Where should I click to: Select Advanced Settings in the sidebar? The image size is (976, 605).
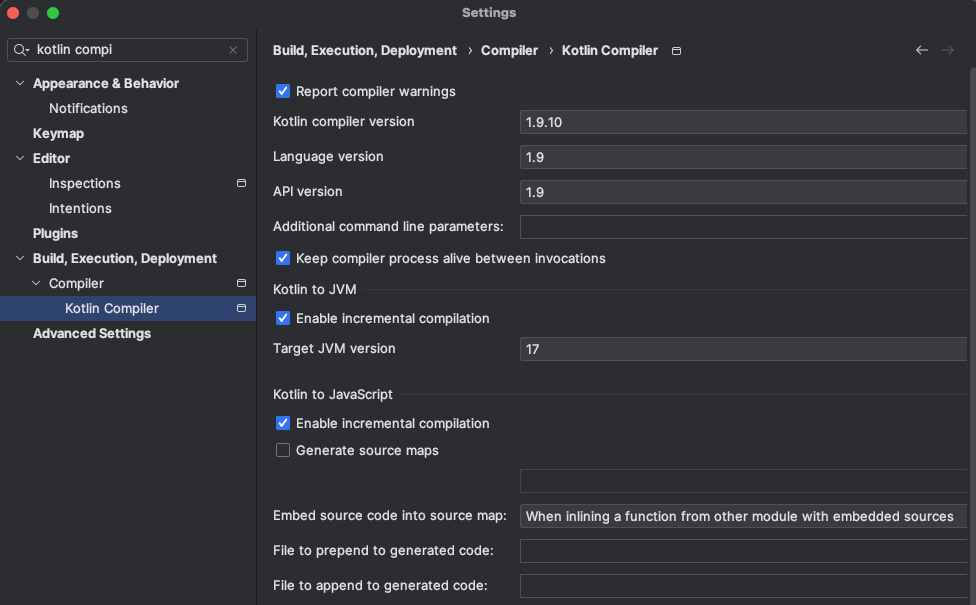(x=92, y=334)
